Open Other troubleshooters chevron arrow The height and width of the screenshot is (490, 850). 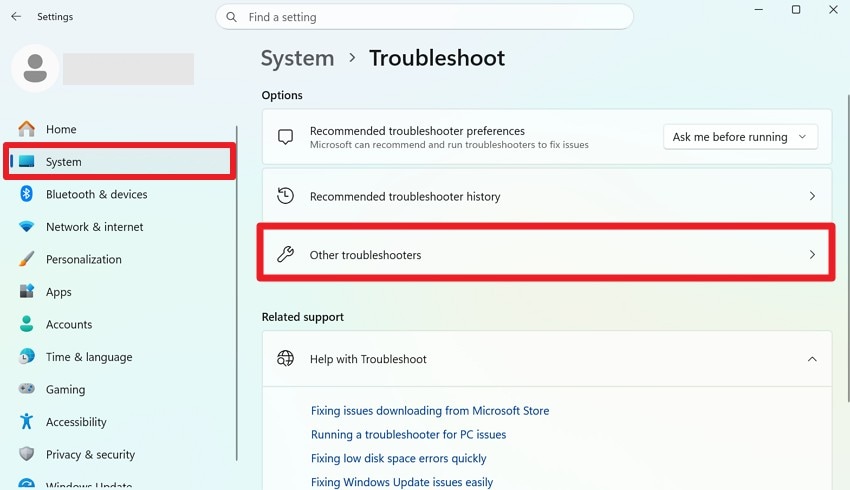pyautogui.click(x=812, y=254)
